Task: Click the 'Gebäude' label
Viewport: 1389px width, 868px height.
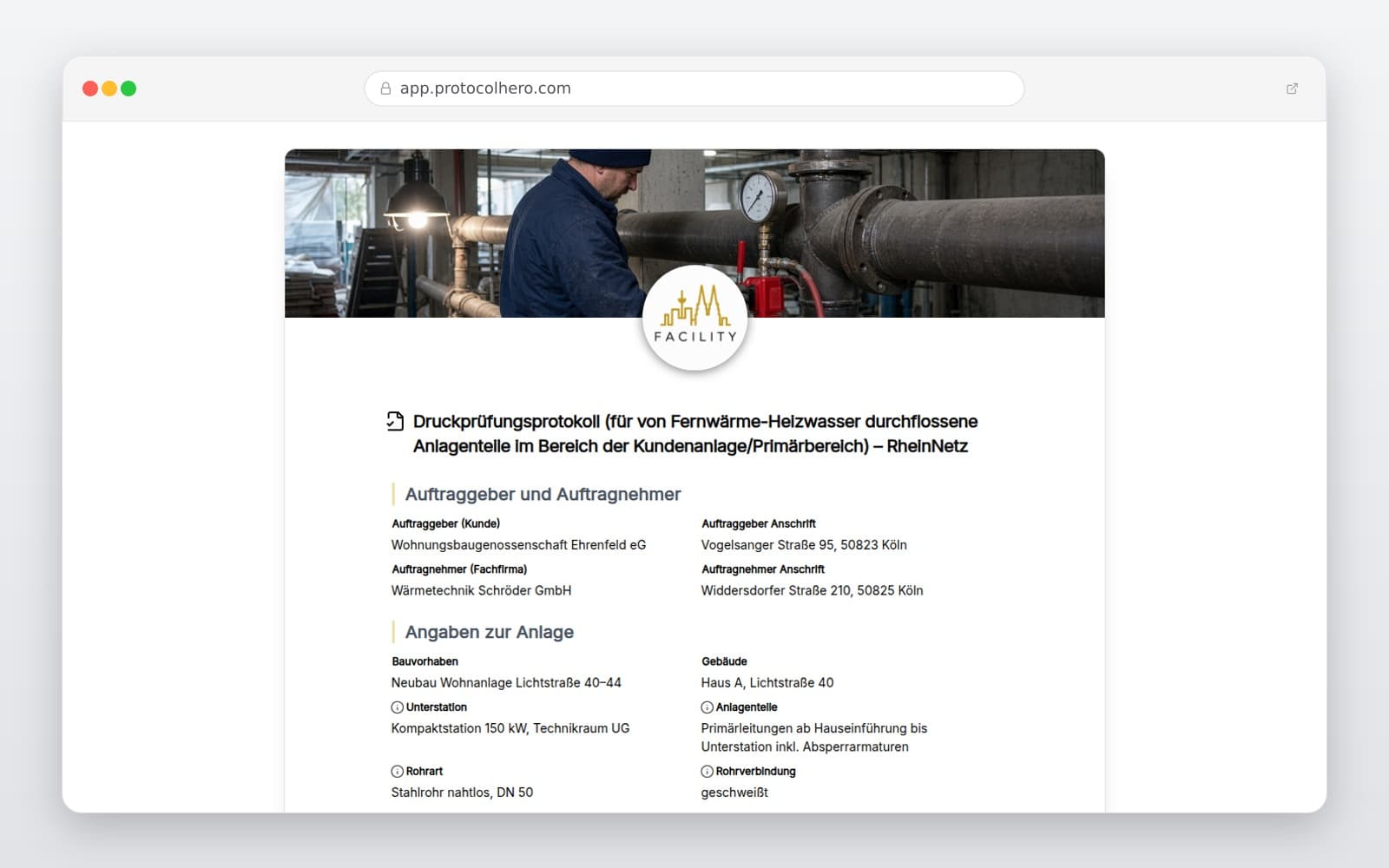Action: (x=724, y=661)
